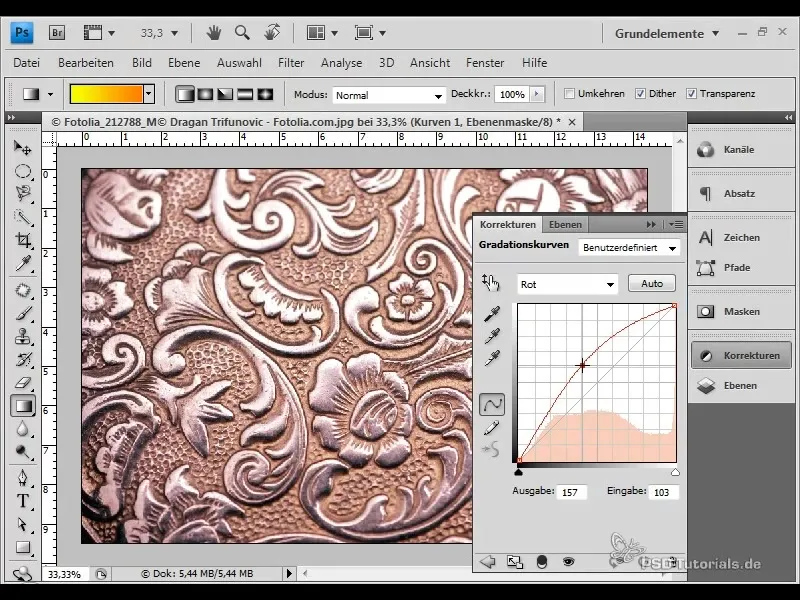Select the Rectangle shape tool
800x600 pixels.
coord(22,547)
